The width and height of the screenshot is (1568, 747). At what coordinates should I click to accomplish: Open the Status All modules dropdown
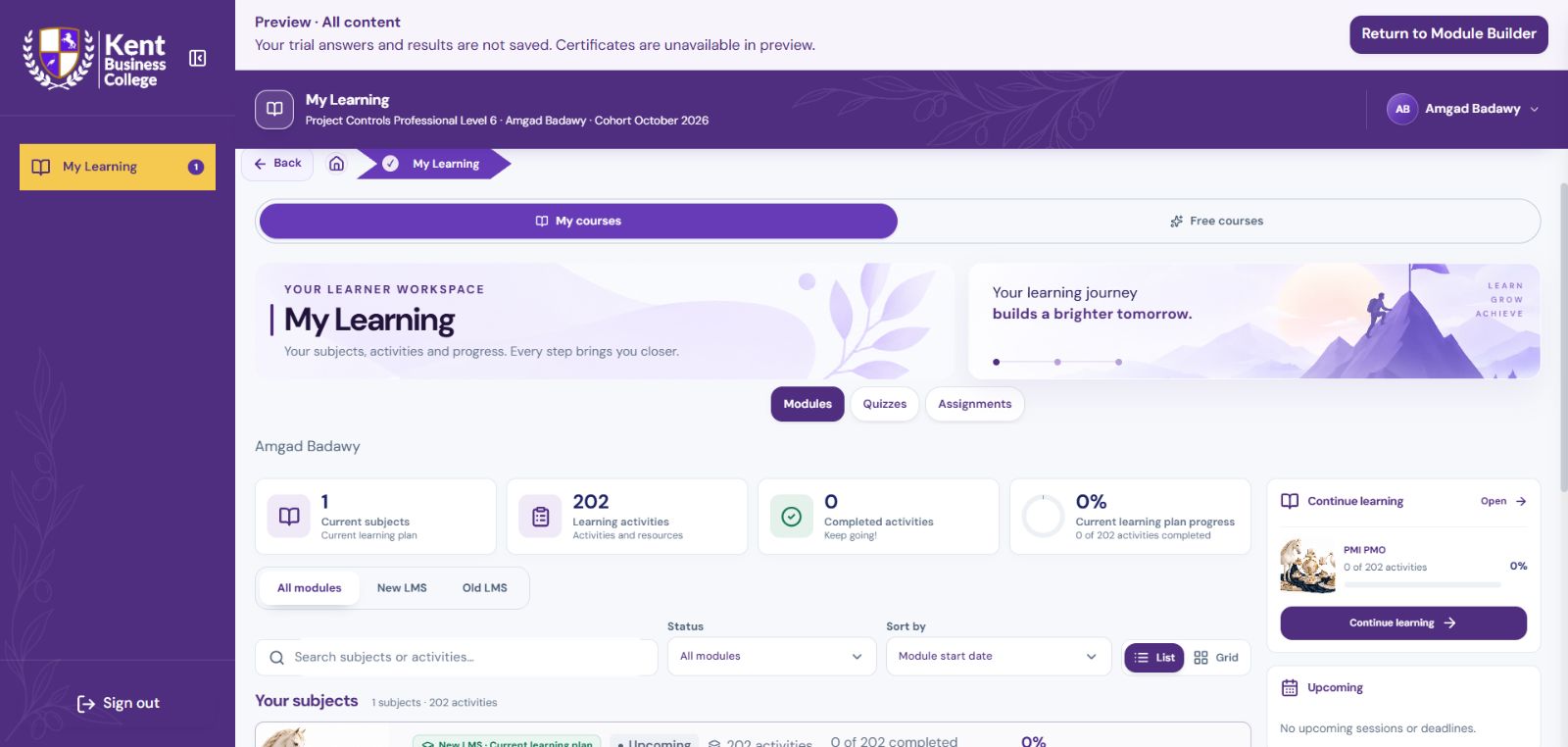(x=771, y=657)
